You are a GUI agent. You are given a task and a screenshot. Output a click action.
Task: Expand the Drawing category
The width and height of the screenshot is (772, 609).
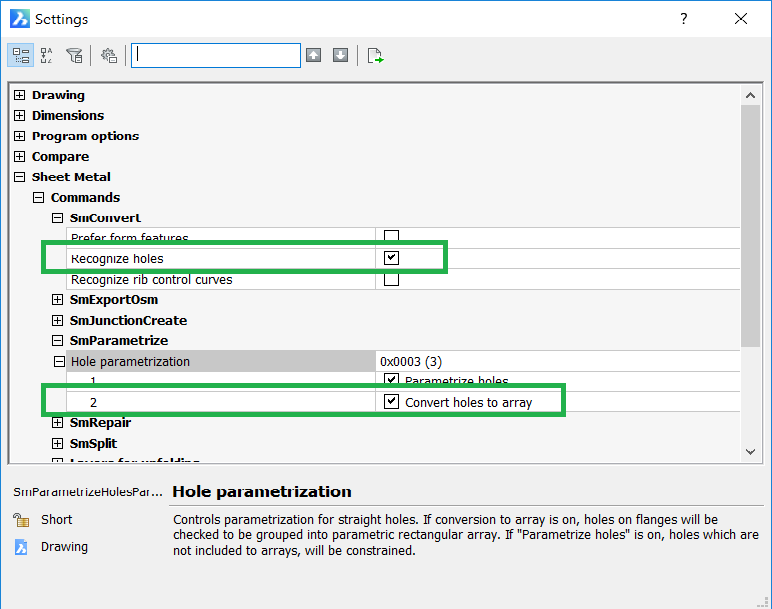pos(20,95)
